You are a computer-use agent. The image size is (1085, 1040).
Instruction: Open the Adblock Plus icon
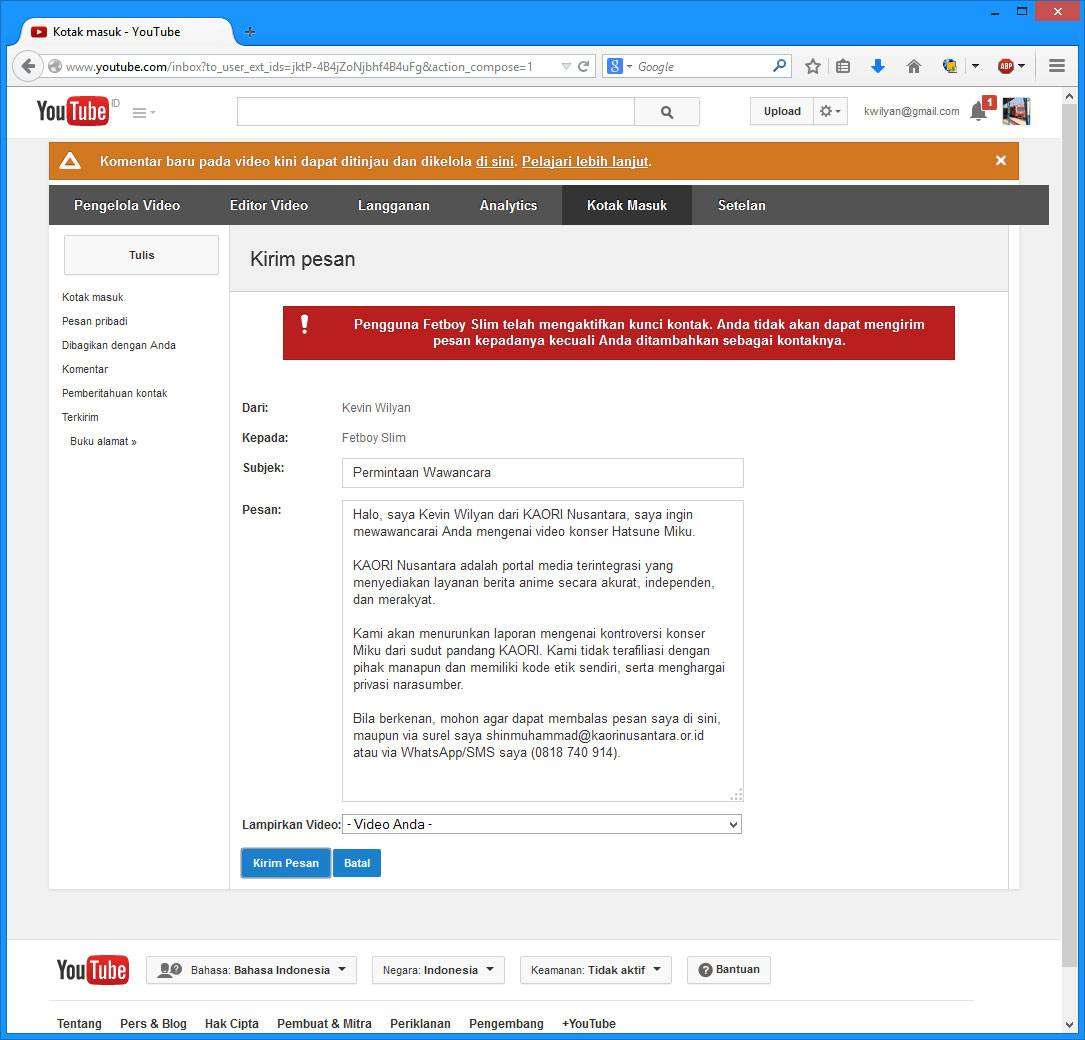coord(1006,66)
